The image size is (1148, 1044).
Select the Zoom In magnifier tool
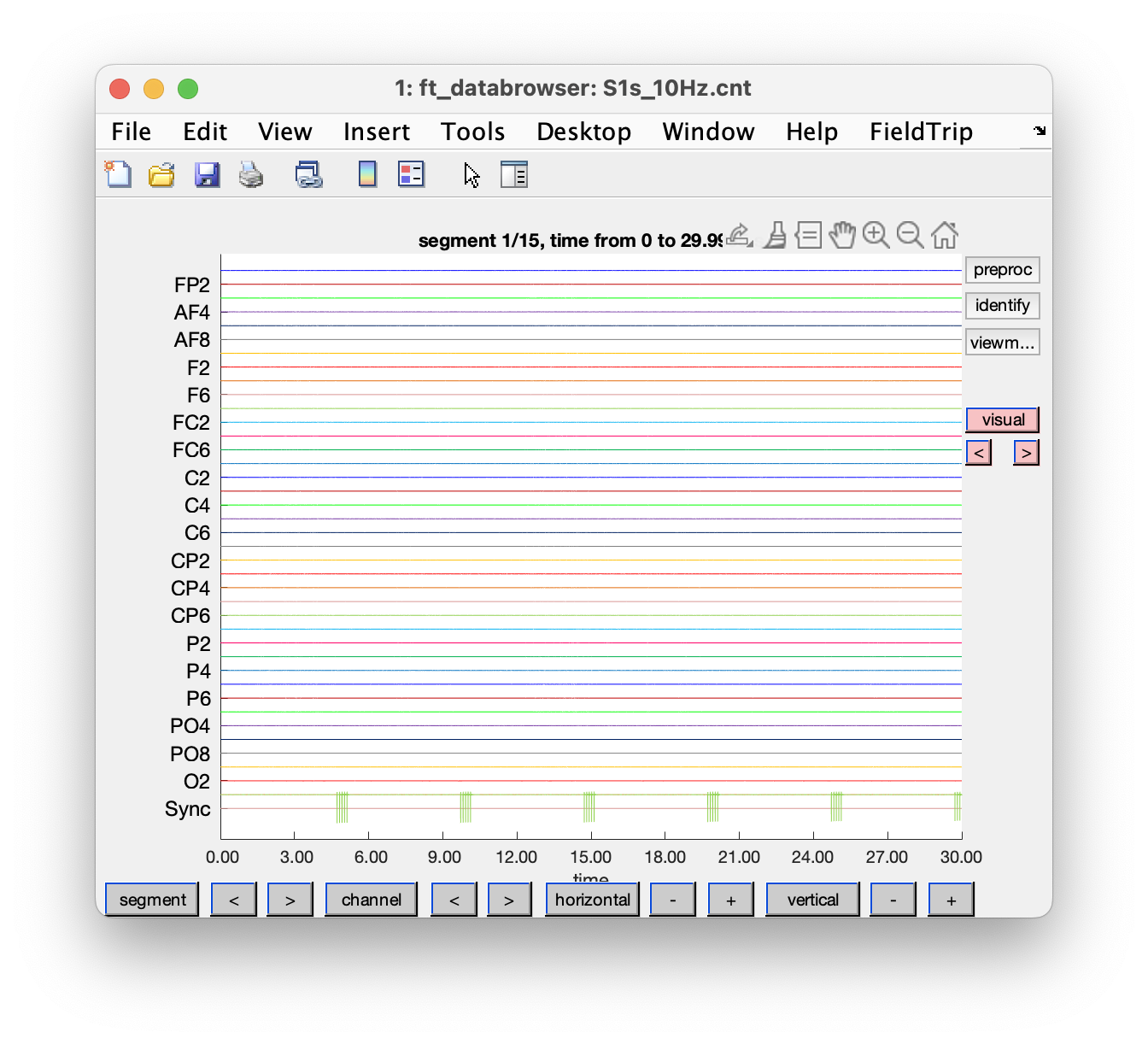coord(876,235)
